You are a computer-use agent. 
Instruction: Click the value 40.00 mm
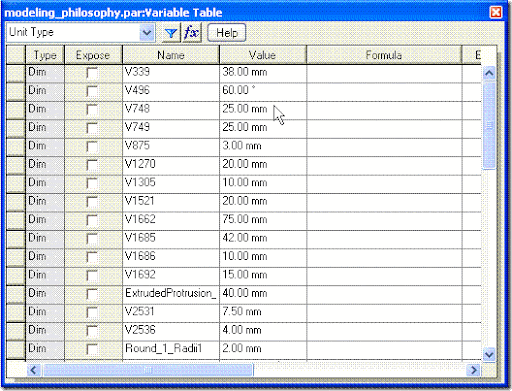click(263, 294)
